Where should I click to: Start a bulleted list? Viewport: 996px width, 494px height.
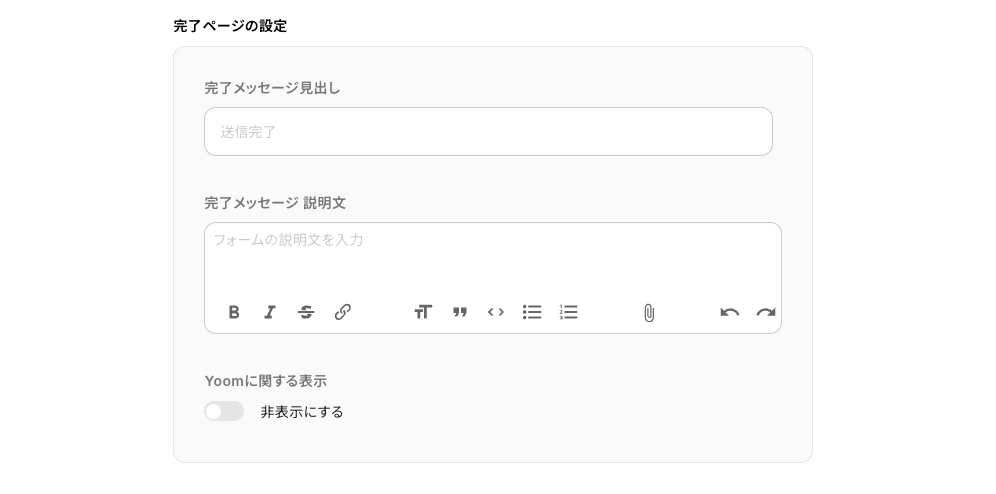[532, 312]
